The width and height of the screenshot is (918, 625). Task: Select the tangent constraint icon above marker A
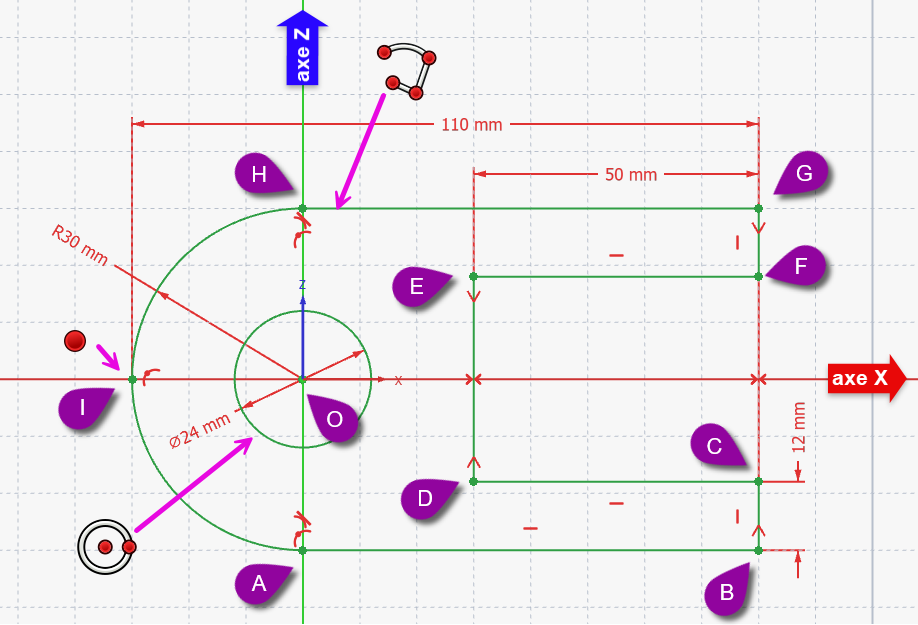298,522
